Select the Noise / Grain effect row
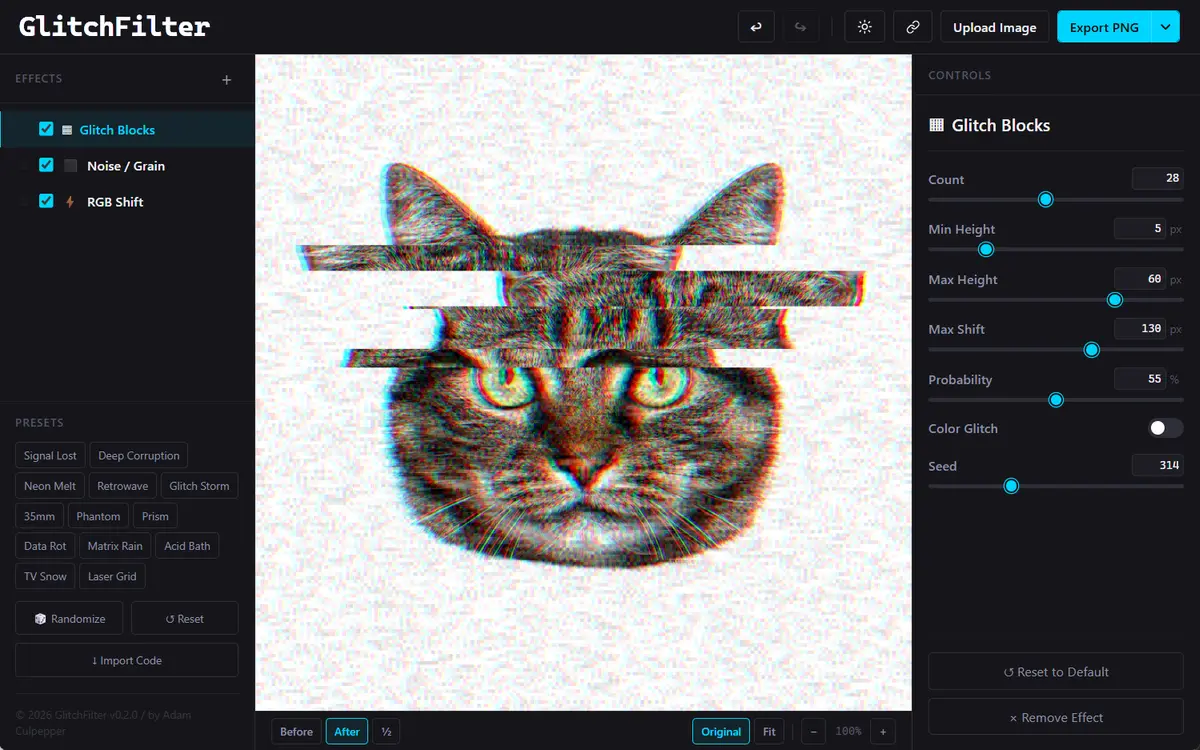 tap(127, 166)
